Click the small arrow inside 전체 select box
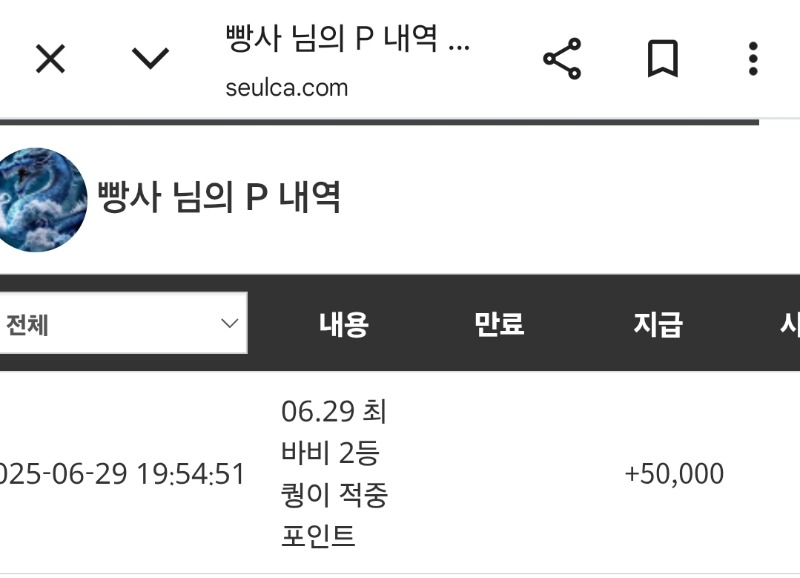This screenshot has width=800, height=578. pyautogui.click(x=230, y=323)
